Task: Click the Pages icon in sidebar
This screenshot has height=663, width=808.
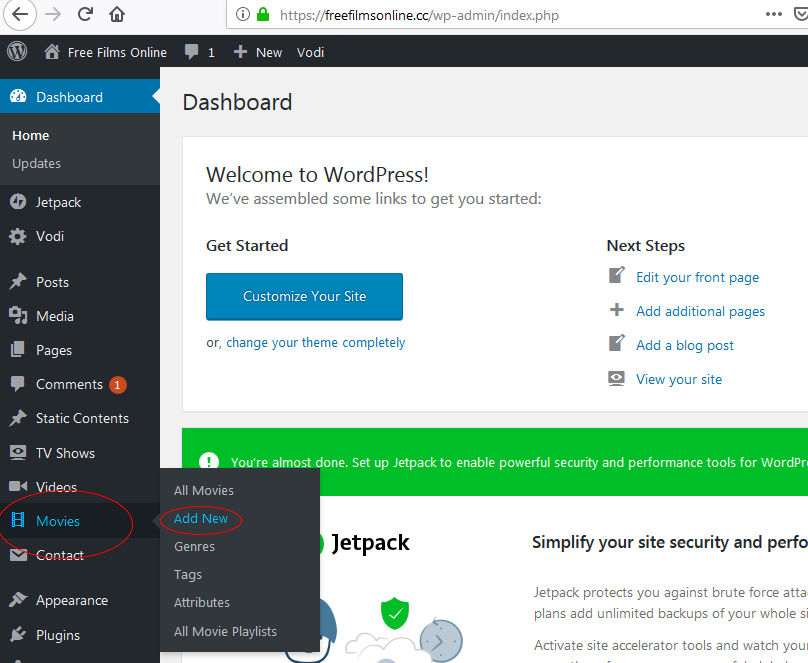Action: (x=18, y=349)
